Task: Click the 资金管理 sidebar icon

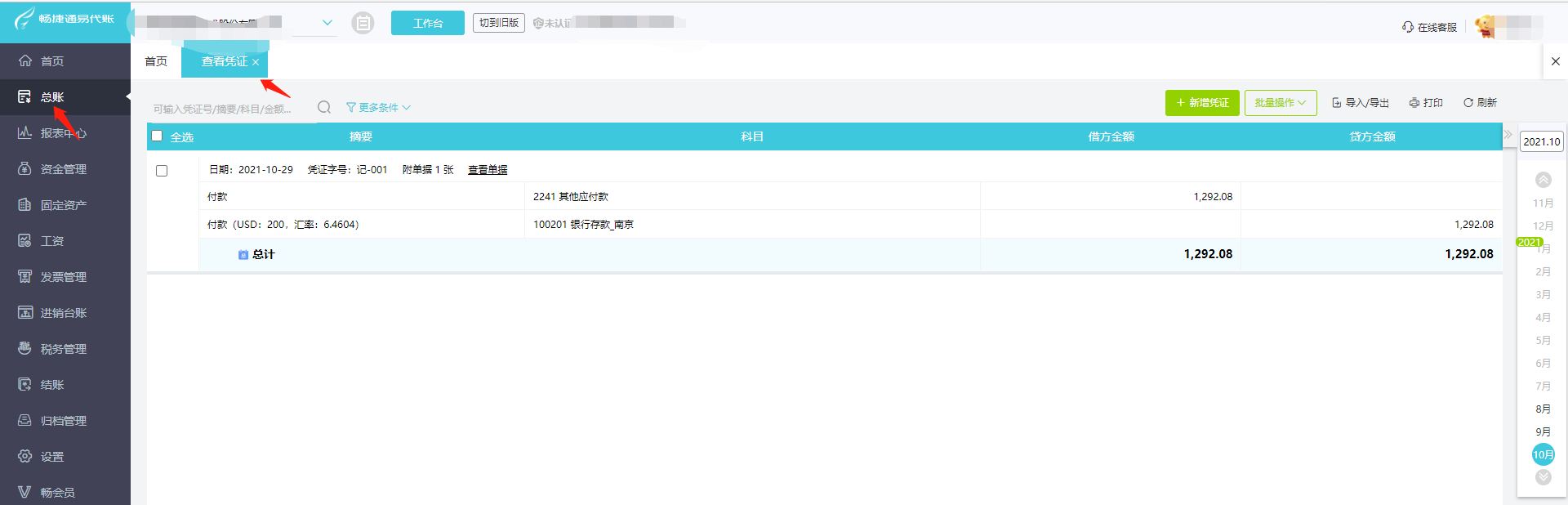Action: [x=24, y=168]
